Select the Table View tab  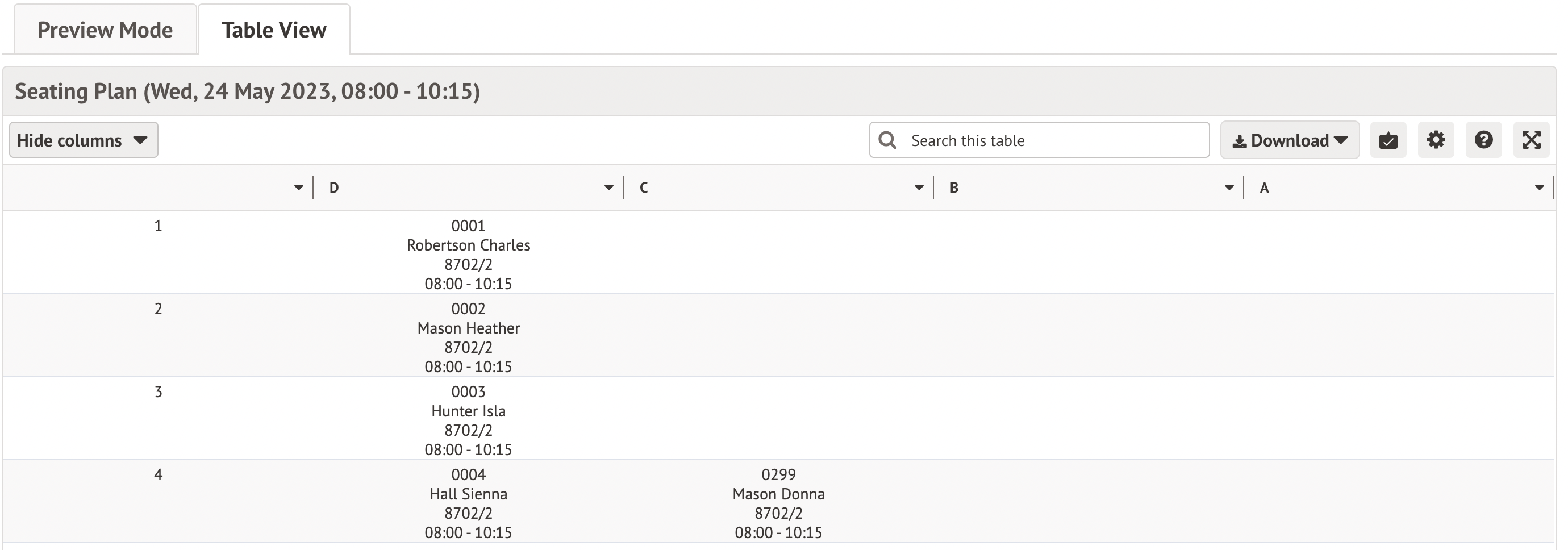(273, 30)
